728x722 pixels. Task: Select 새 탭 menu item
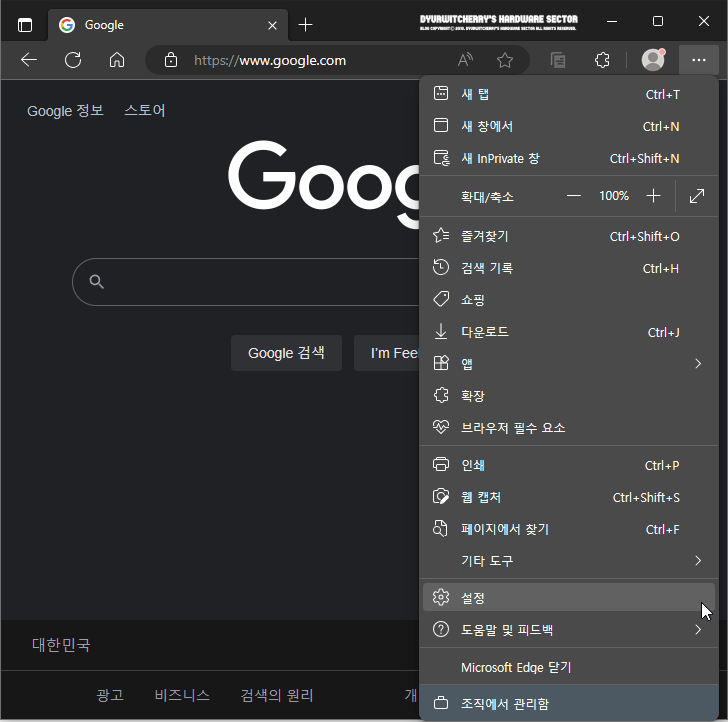[569, 94]
